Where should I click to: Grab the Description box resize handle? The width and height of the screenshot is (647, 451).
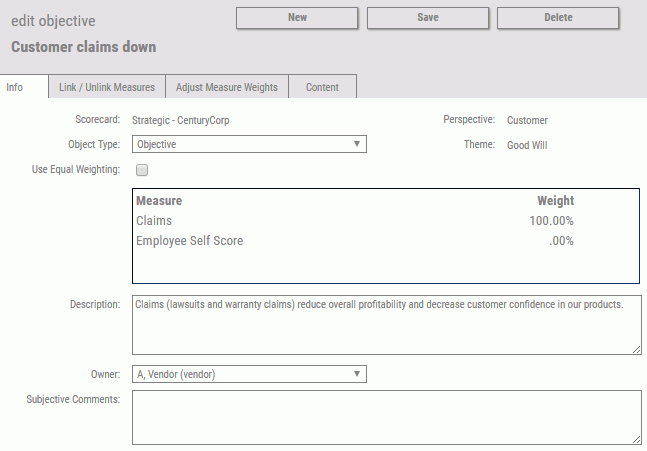tap(636, 349)
